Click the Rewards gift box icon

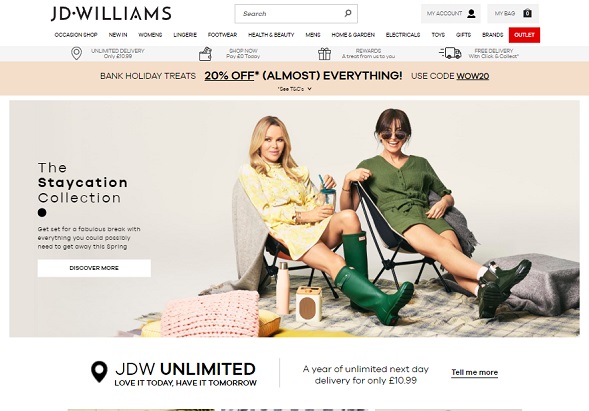point(325,54)
